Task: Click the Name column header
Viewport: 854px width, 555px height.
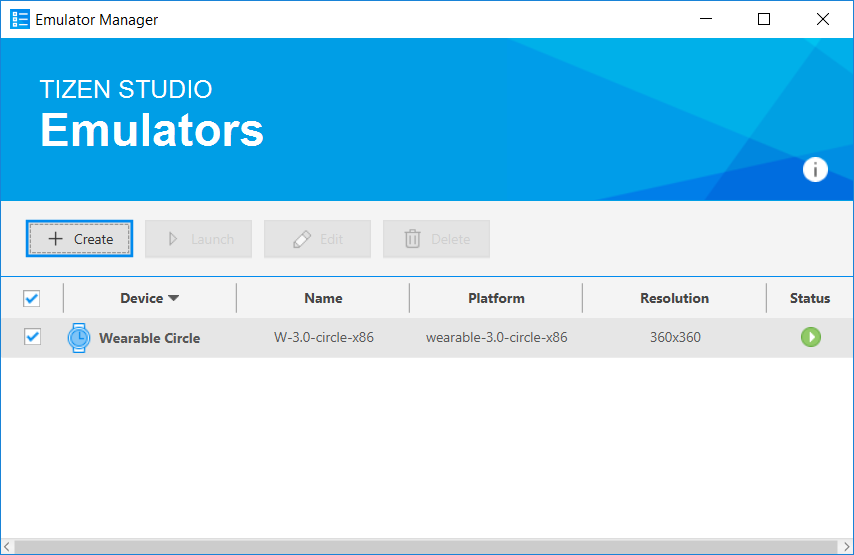Action: tap(323, 298)
